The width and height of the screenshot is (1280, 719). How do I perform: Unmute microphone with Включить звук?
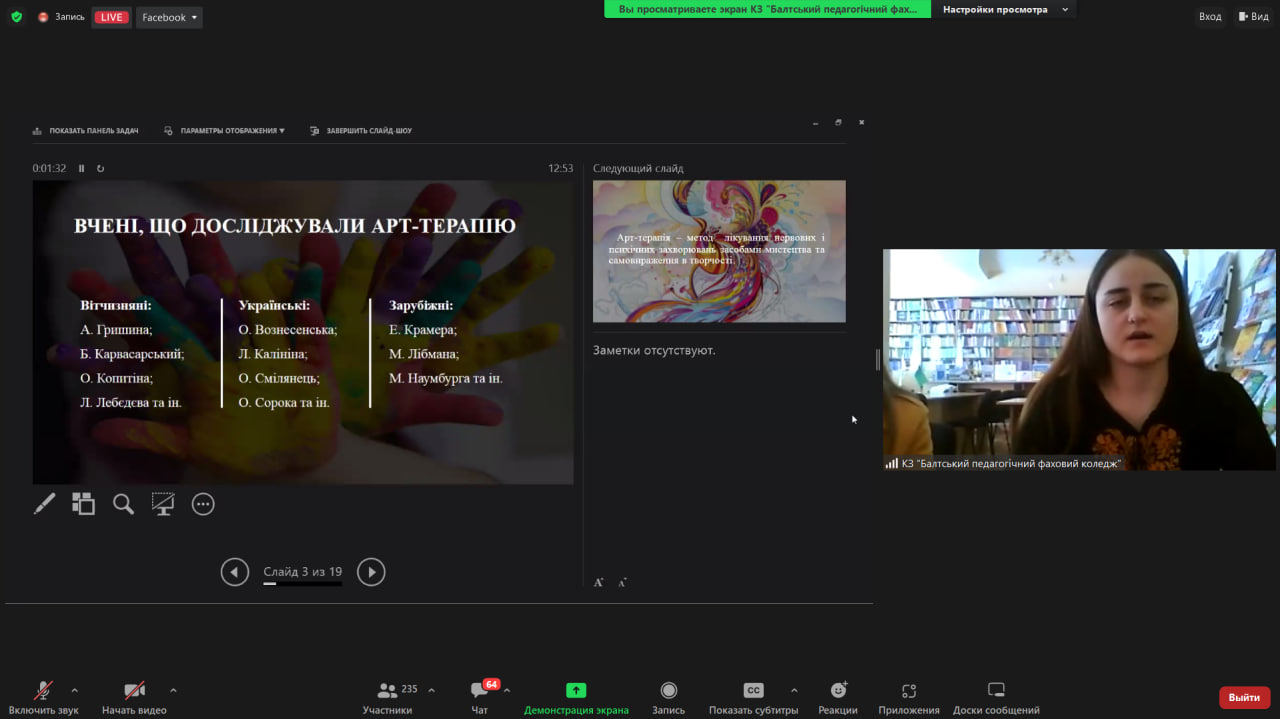(43, 697)
